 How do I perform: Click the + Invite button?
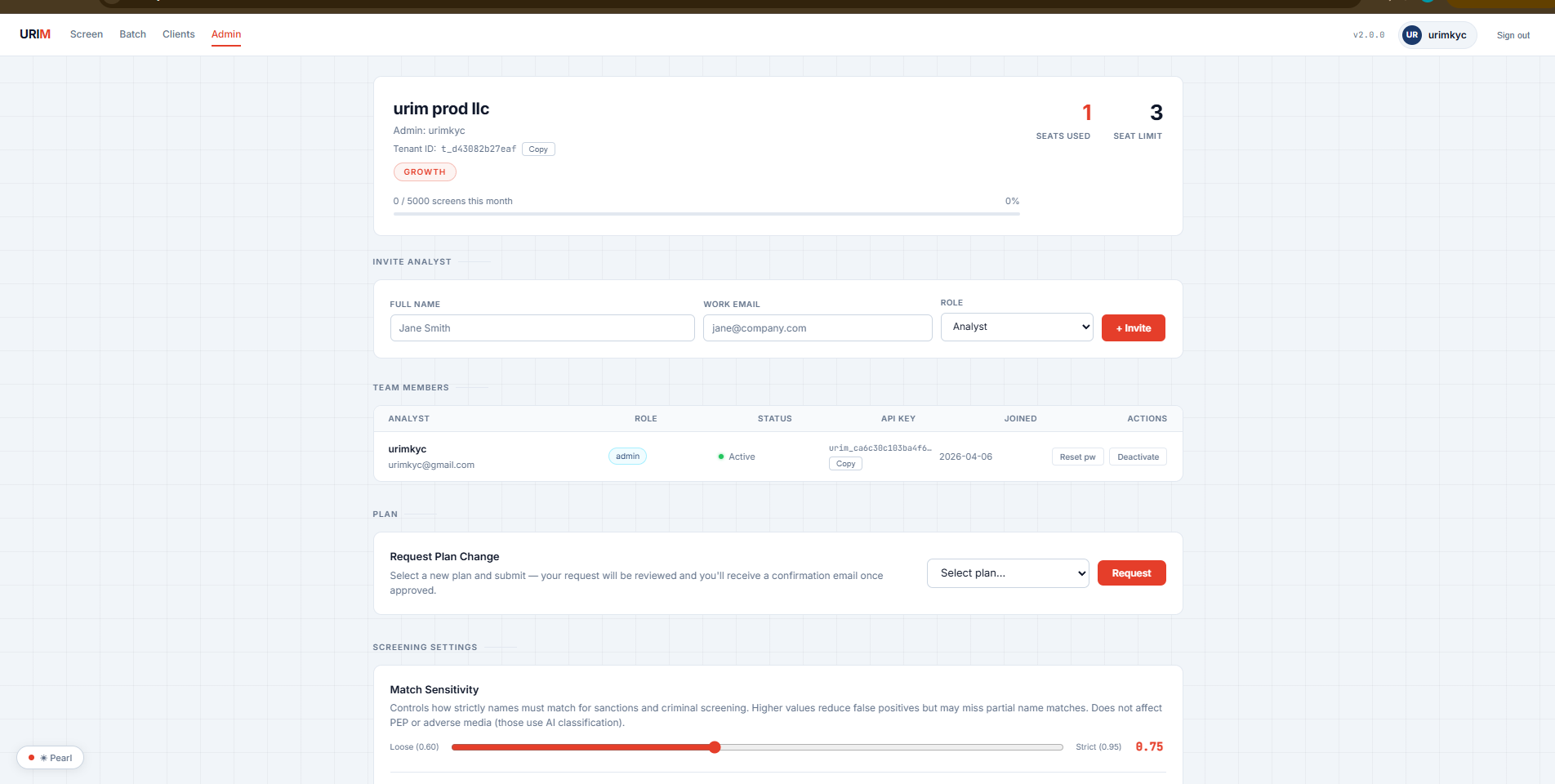(x=1134, y=328)
